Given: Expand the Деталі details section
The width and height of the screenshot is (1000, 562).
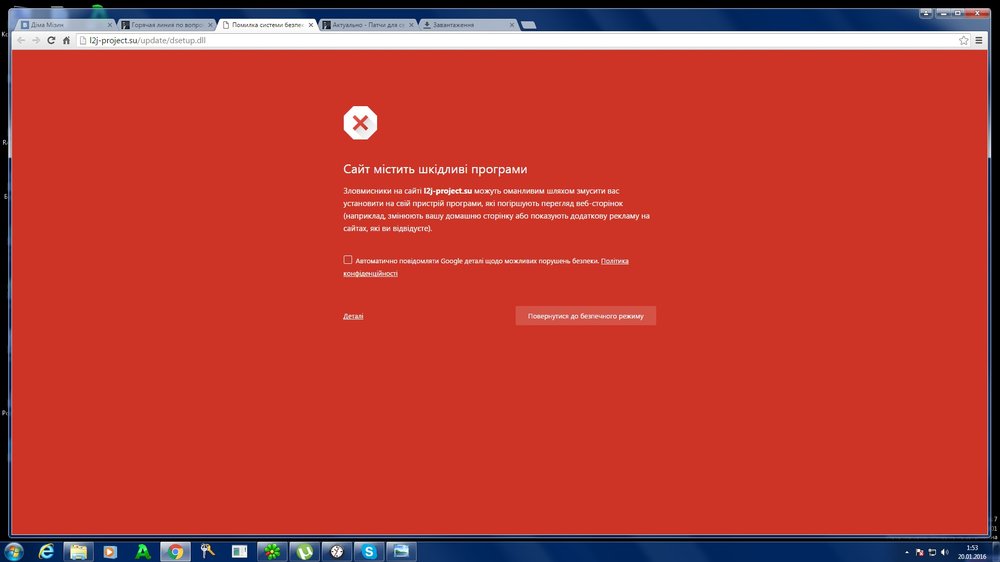Looking at the screenshot, I should [353, 316].
